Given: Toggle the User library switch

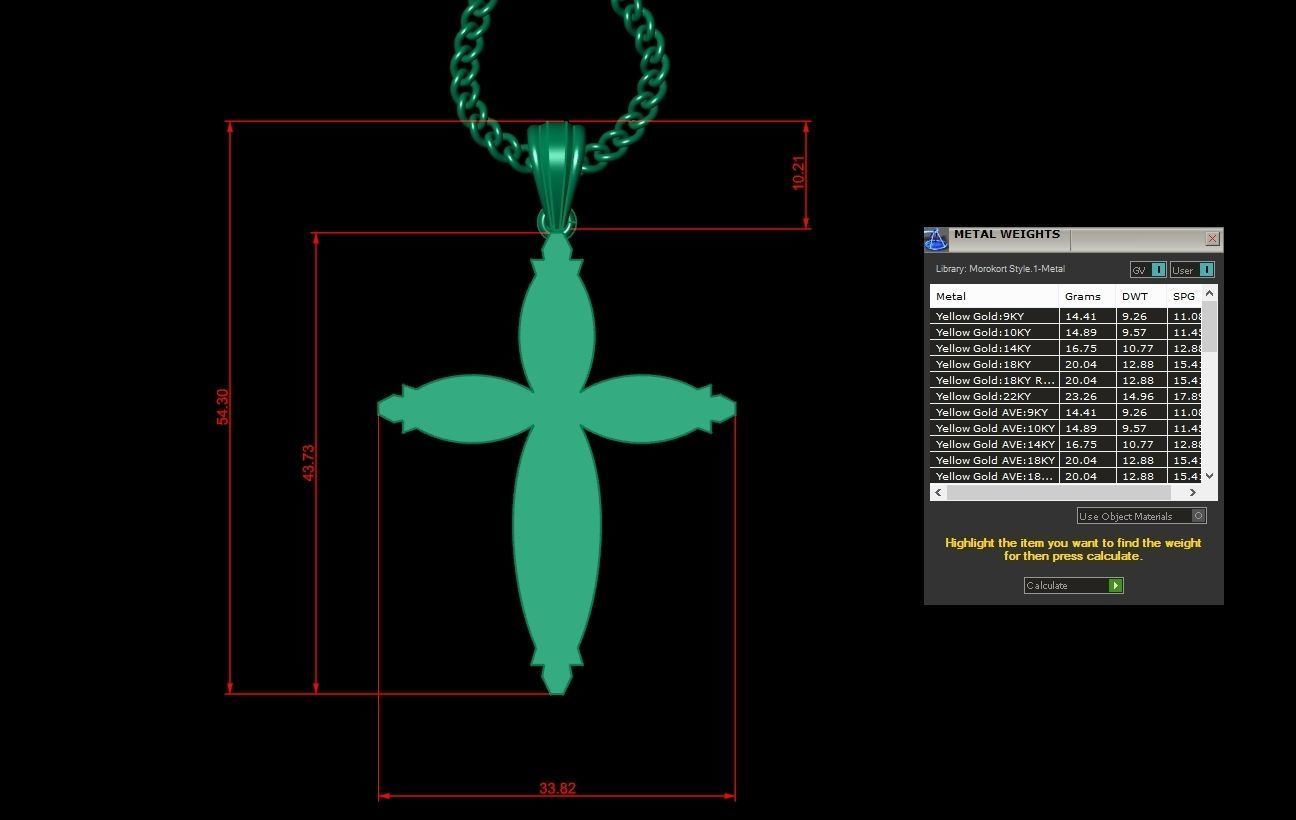Looking at the screenshot, I should 1192,270.
